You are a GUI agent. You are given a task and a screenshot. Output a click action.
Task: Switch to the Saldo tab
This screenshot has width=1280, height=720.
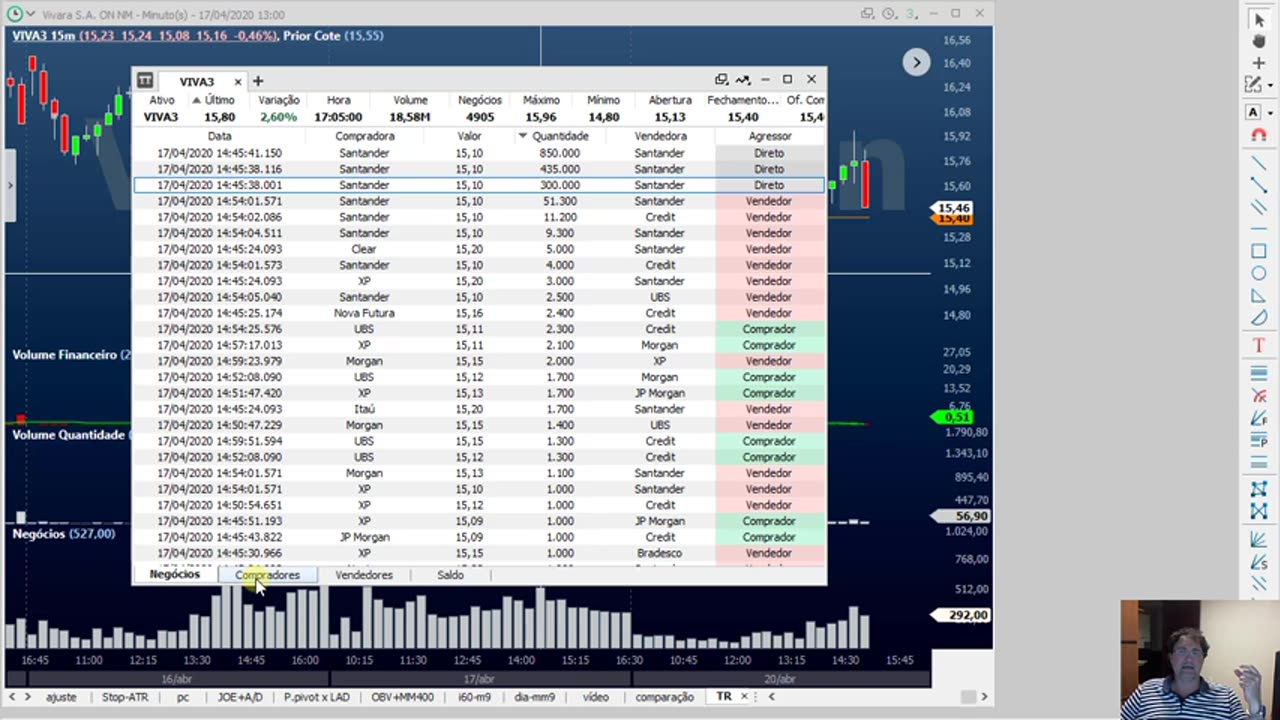pos(450,575)
